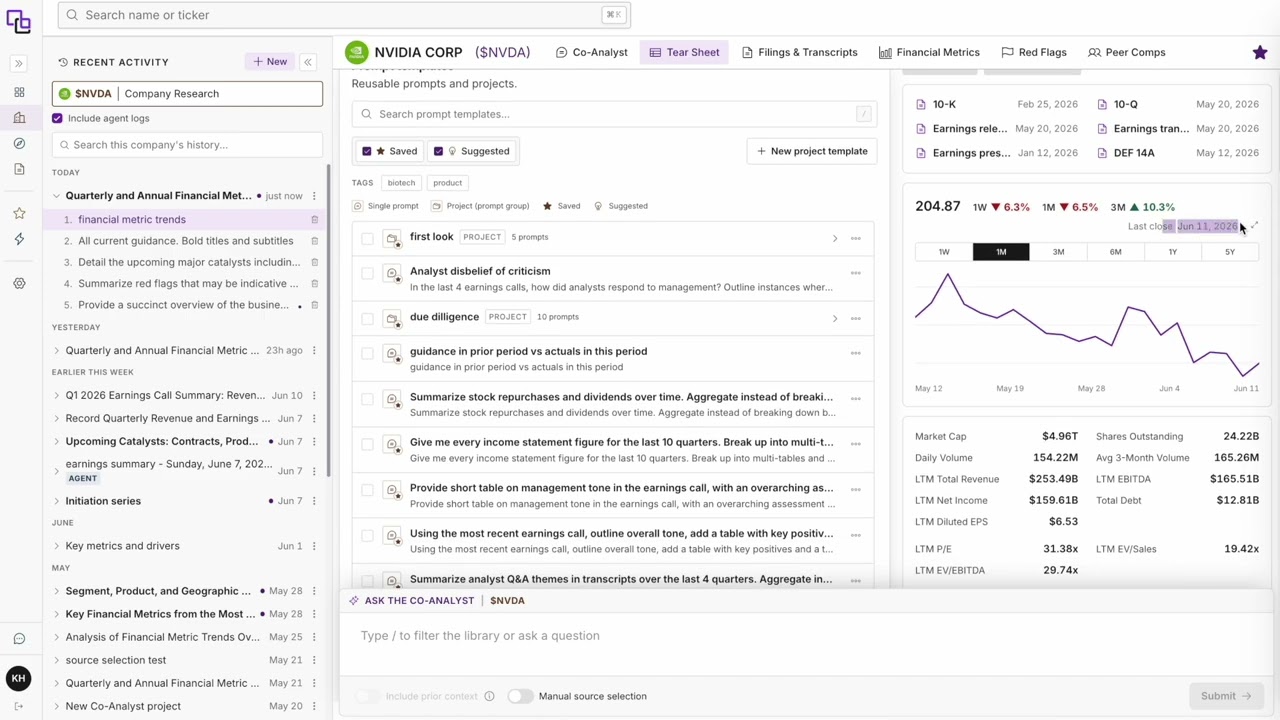This screenshot has height=720, width=1280.
Task: Delete the 'financial metric trends' entry
Action: tap(314, 219)
